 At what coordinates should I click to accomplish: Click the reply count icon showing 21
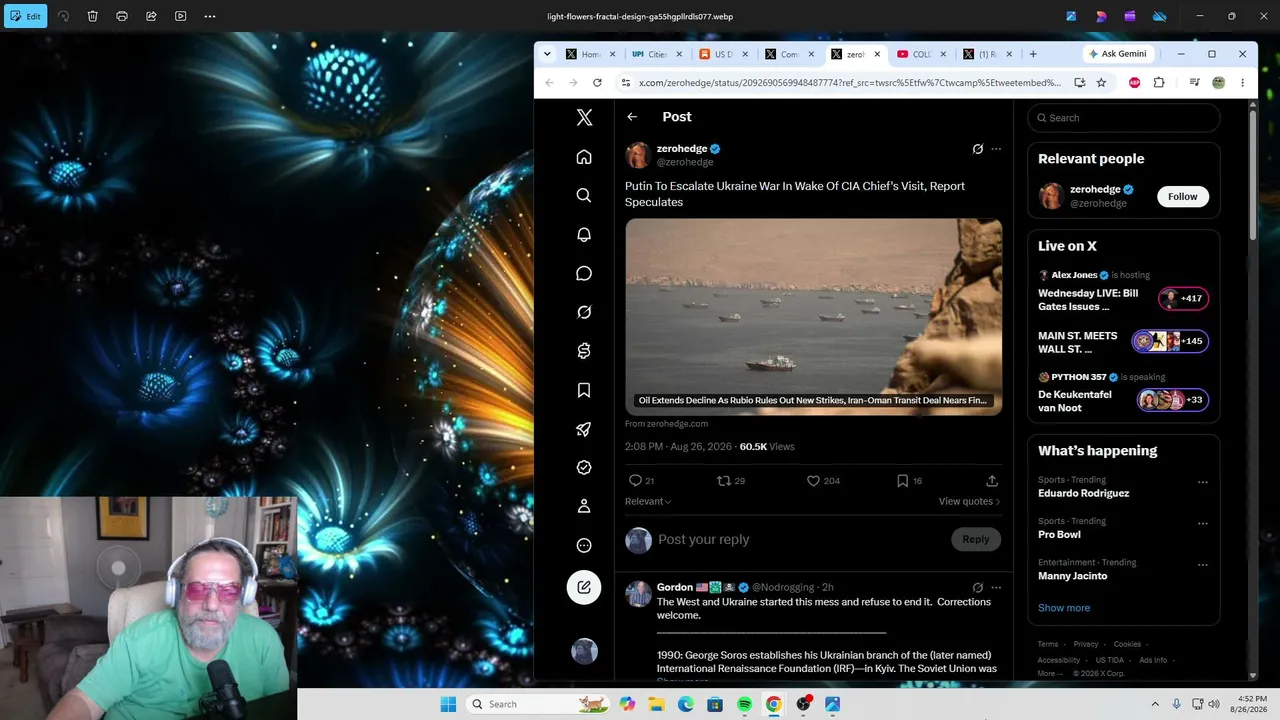coord(634,481)
